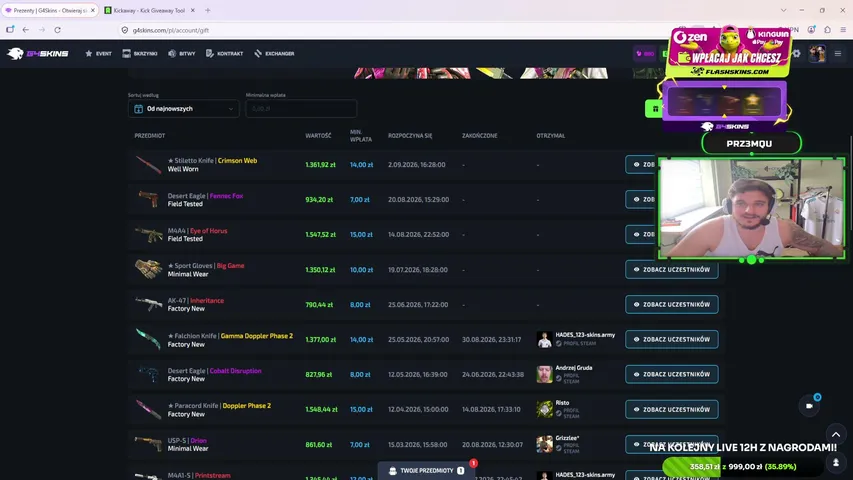Click the upload arrow icon at bottom right
This screenshot has height=480, width=853.
(x=836, y=462)
